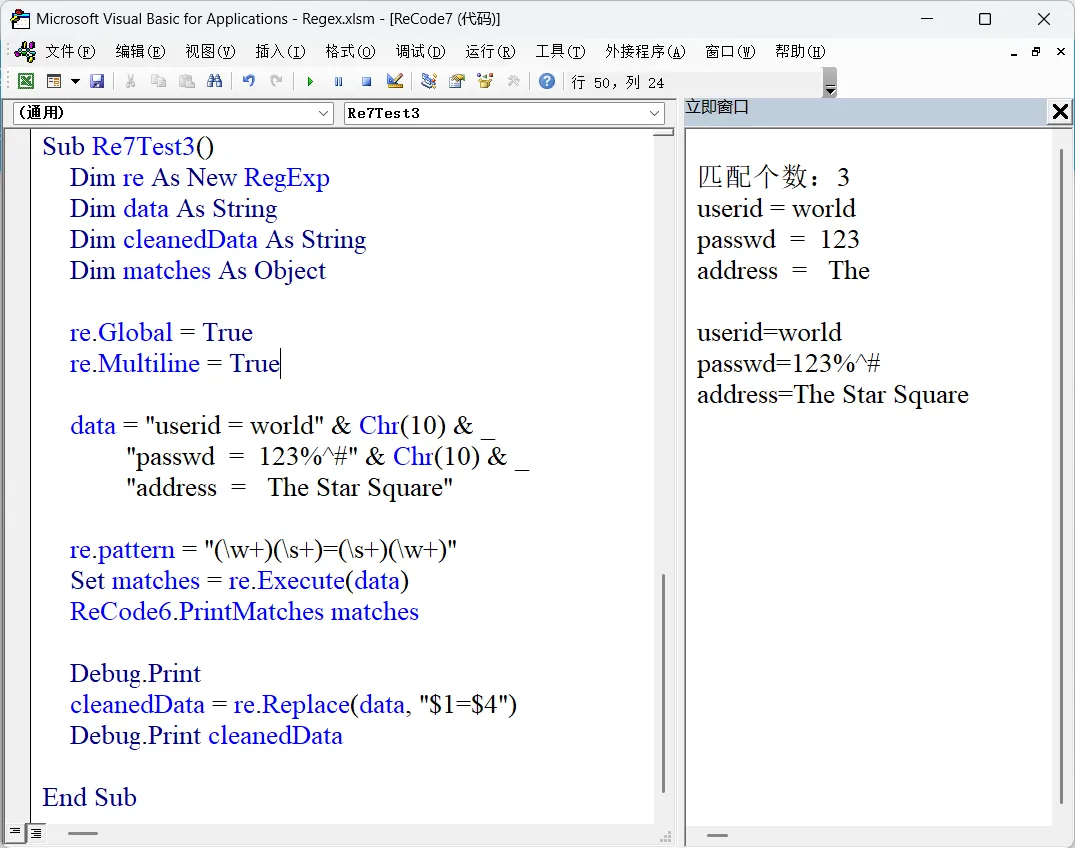Run the Sub with green play
The image size is (1075, 848).
coord(310,82)
